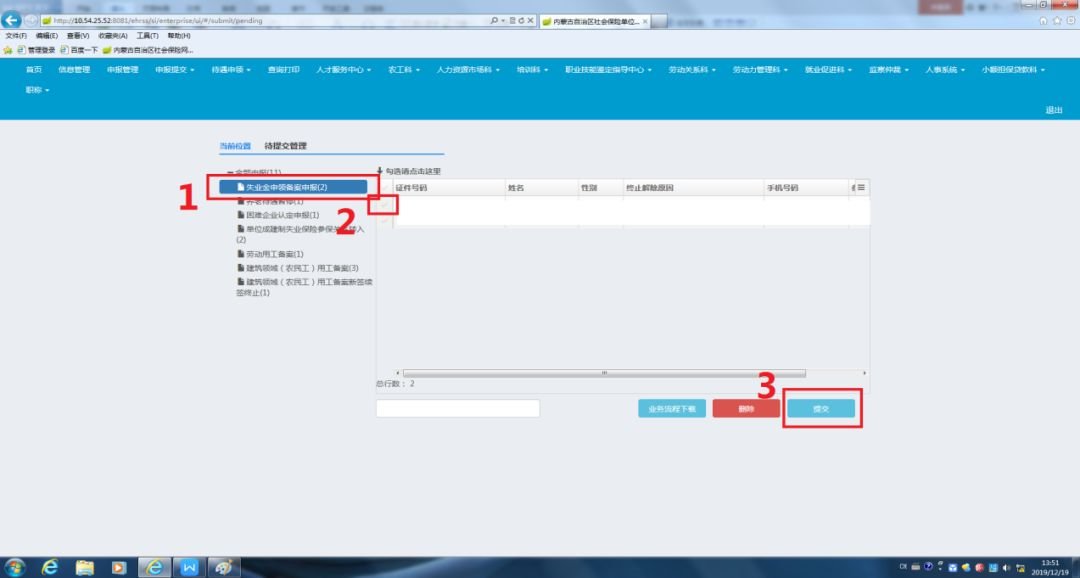This screenshot has width=1080, height=578.
Task: Tick the second row checkbox in grid
Action: pos(385,221)
